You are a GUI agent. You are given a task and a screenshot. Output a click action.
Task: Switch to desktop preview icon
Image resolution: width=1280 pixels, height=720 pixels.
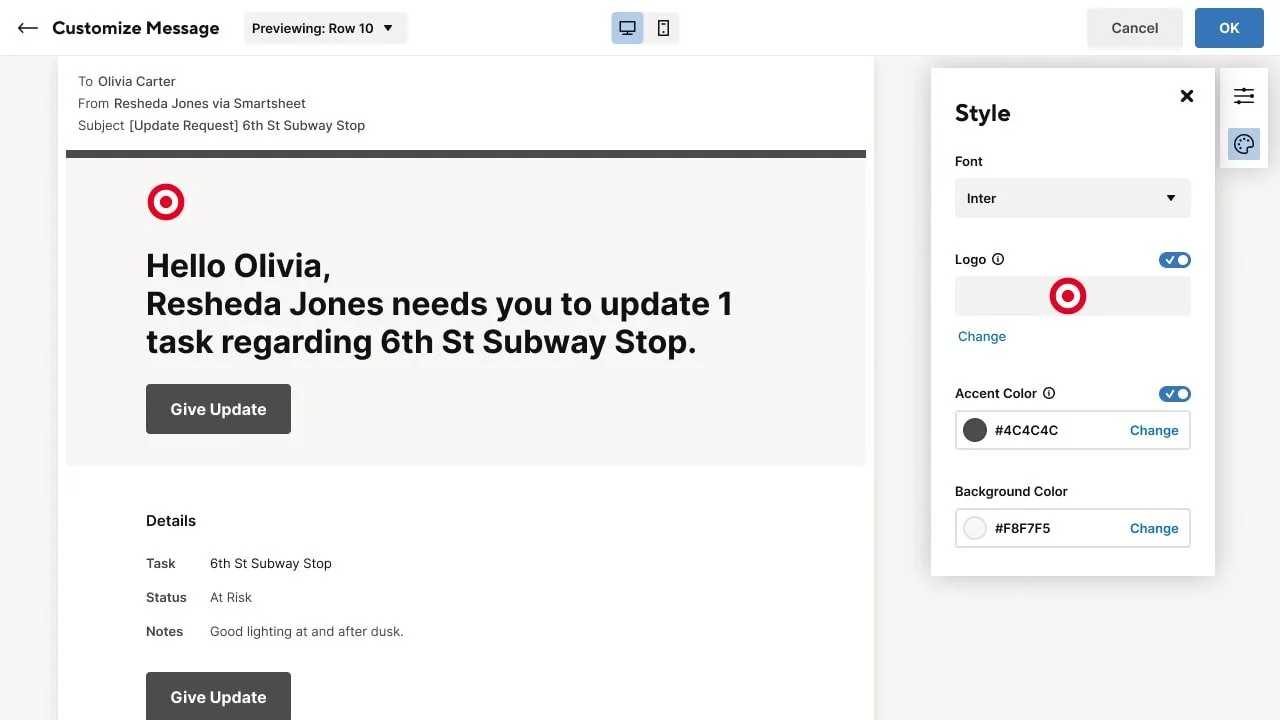[x=628, y=28]
